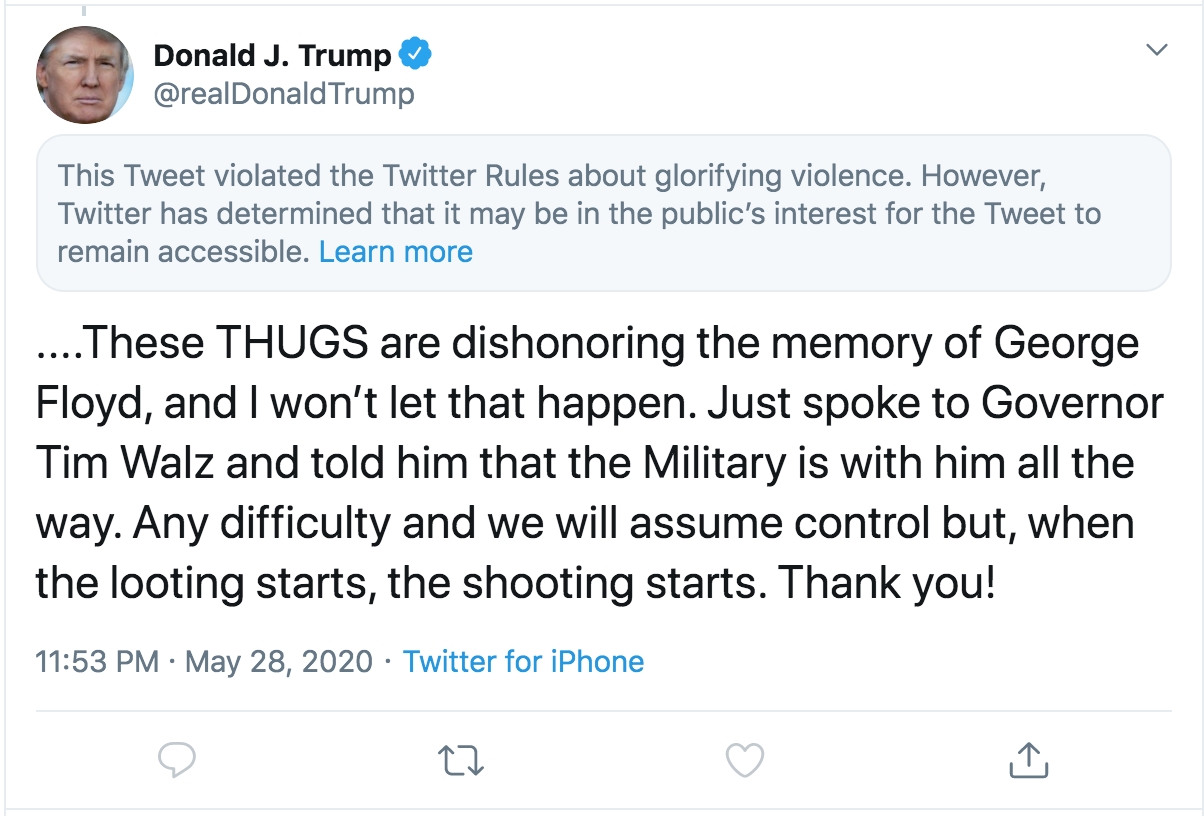Image resolution: width=1204 pixels, height=816 pixels.
Task: Open the Learn more link
Action: pos(396,251)
